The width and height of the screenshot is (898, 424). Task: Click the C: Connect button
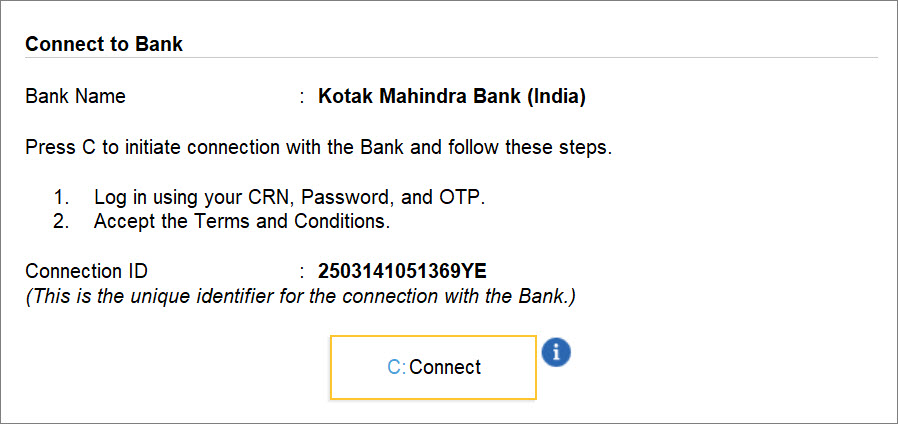click(x=433, y=367)
